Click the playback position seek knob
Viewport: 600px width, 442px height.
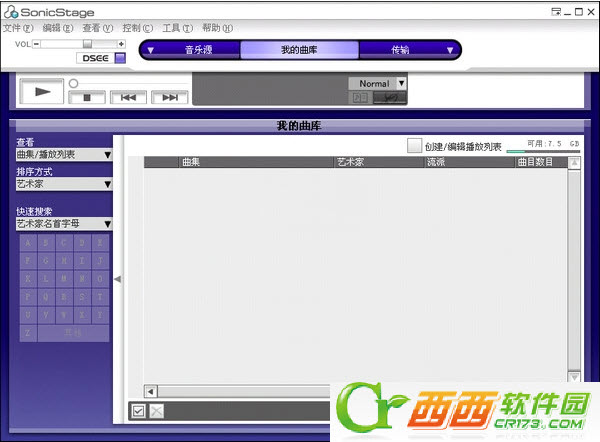tap(73, 83)
